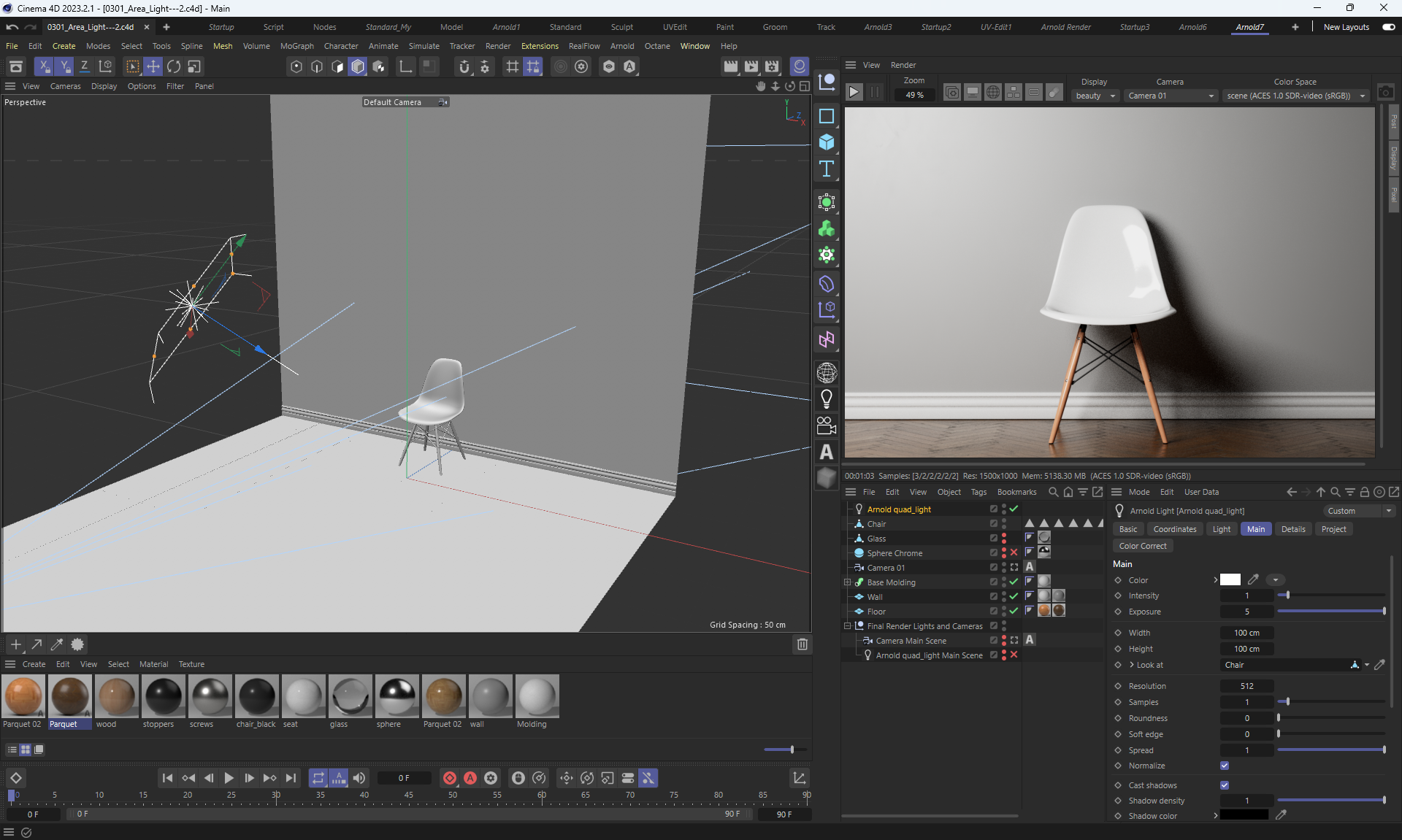1402x840 pixels.
Task: Expand the Base Molding tree item
Action: click(x=847, y=582)
